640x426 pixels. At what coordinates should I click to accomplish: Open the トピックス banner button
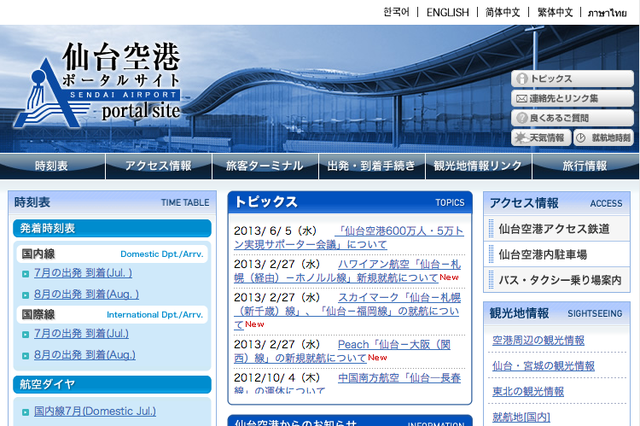coord(572,79)
